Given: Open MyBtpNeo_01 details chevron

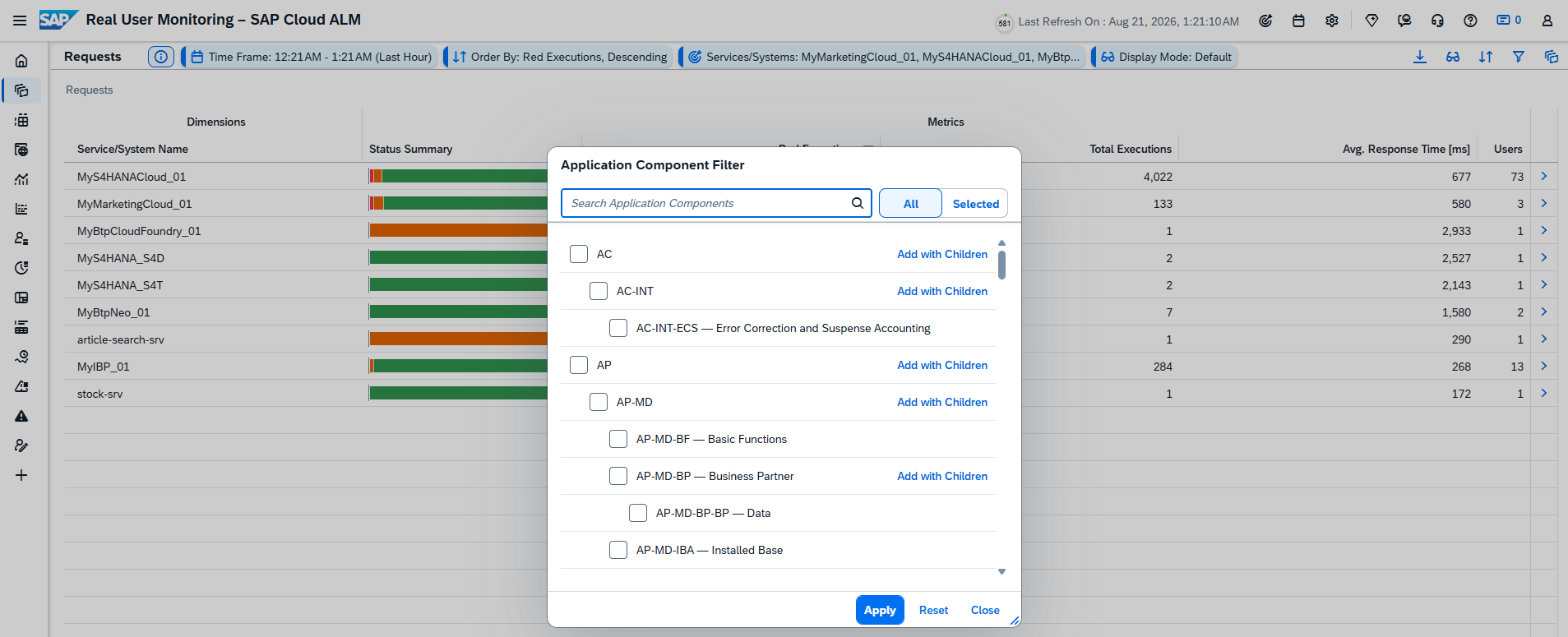Looking at the screenshot, I should click(1544, 312).
